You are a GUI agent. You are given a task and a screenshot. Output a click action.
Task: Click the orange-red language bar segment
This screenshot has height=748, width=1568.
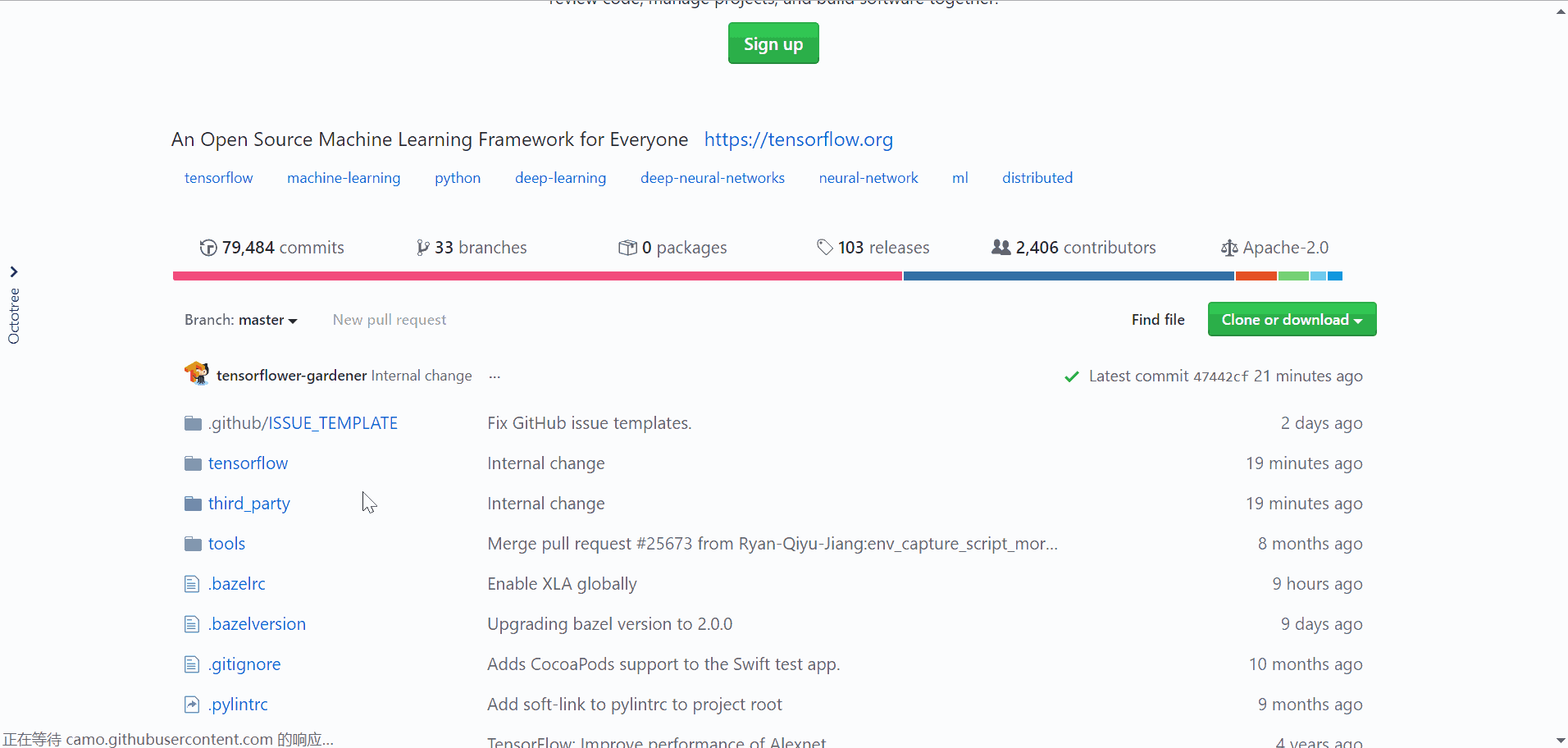(x=1256, y=276)
